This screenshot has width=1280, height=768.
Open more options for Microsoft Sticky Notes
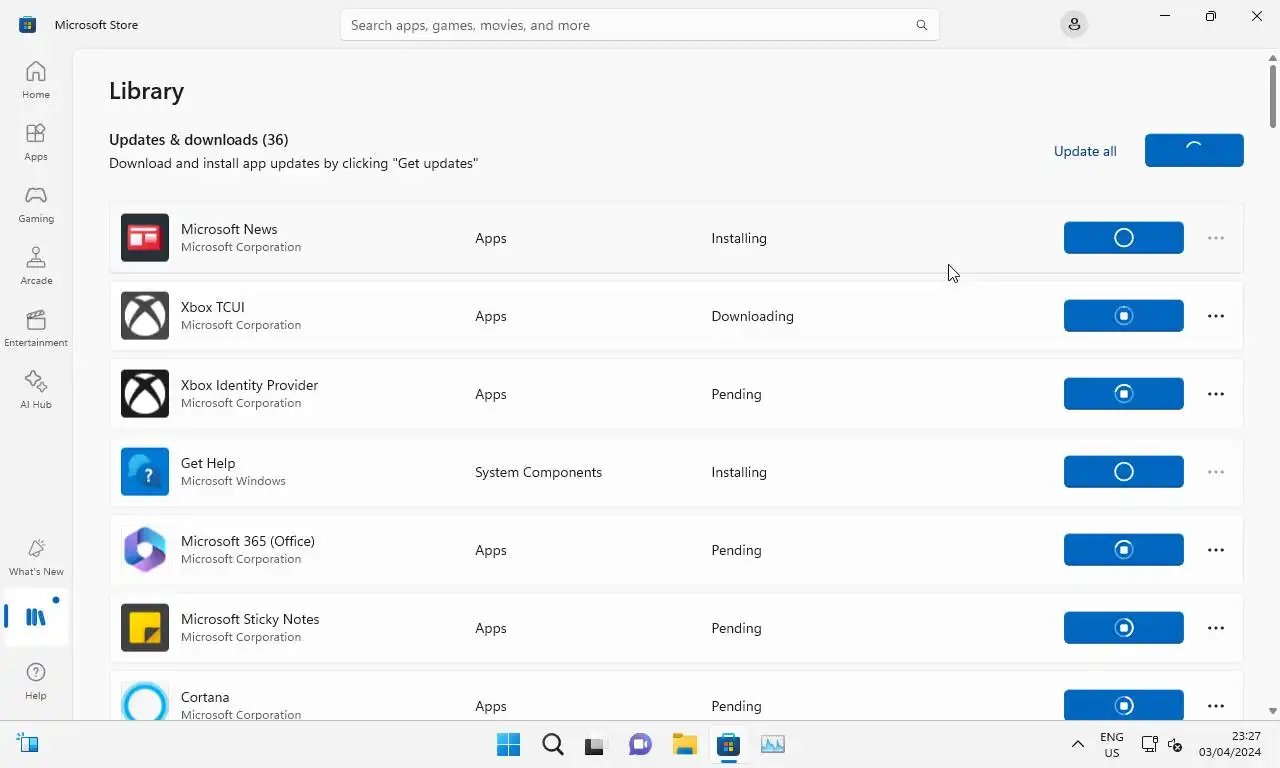pos(1216,628)
